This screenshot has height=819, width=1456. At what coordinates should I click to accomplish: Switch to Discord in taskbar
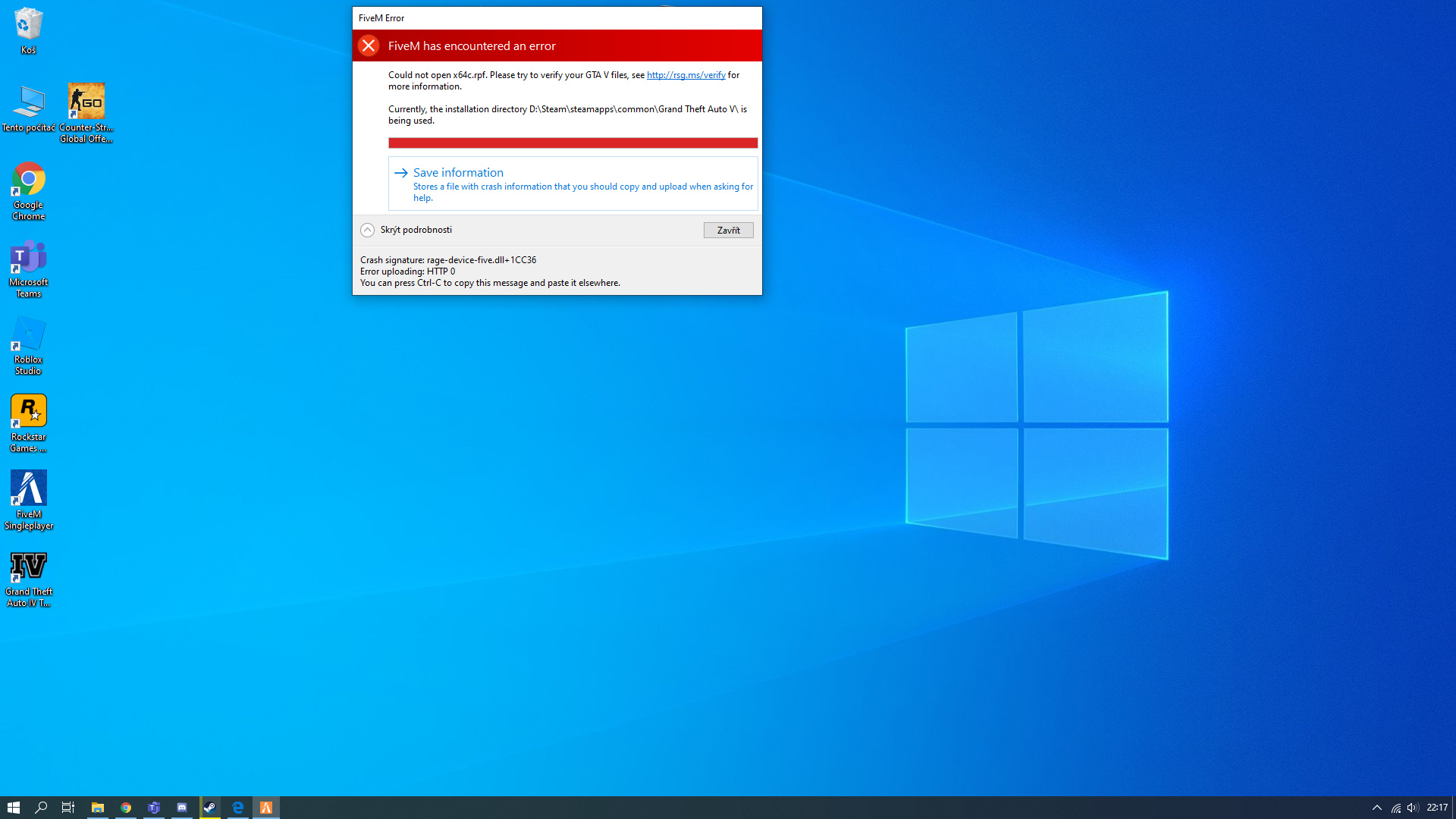[x=182, y=808]
